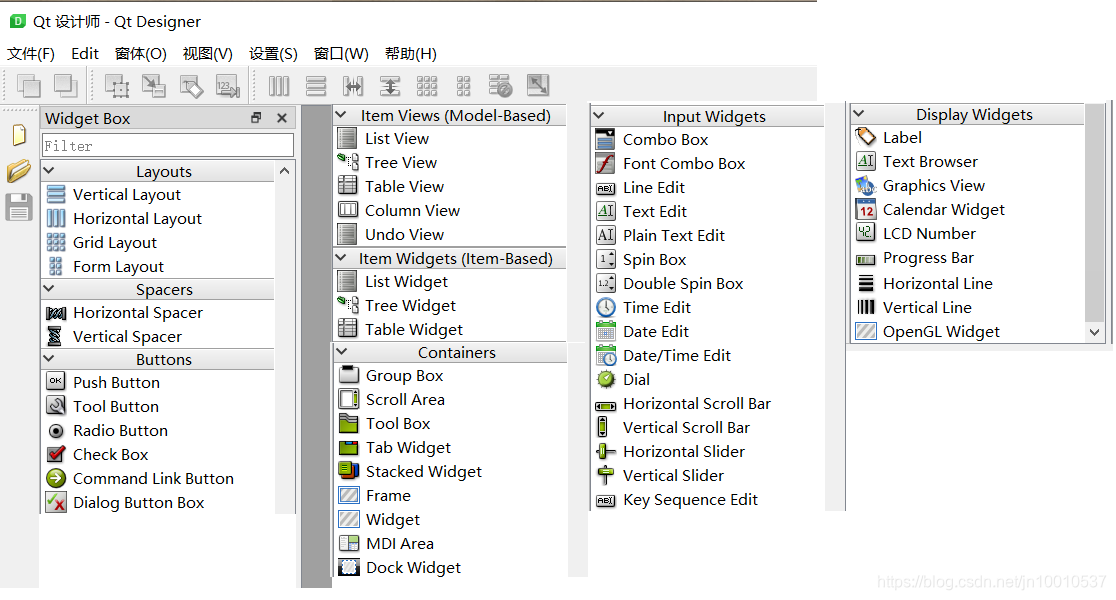
Task: Select the Stacked Widget icon
Action: [349, 470]
